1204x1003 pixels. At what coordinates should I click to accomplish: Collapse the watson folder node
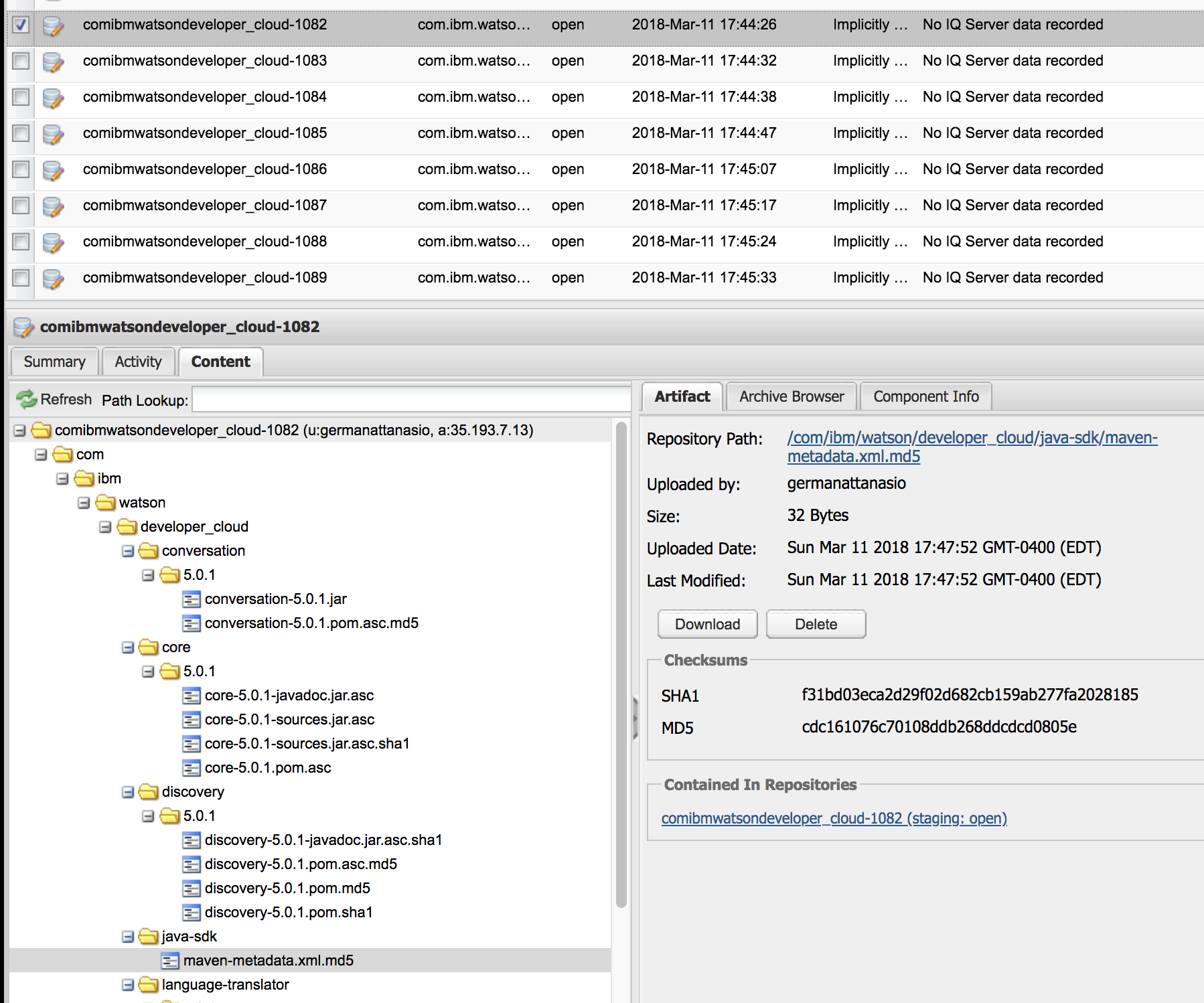84,503
